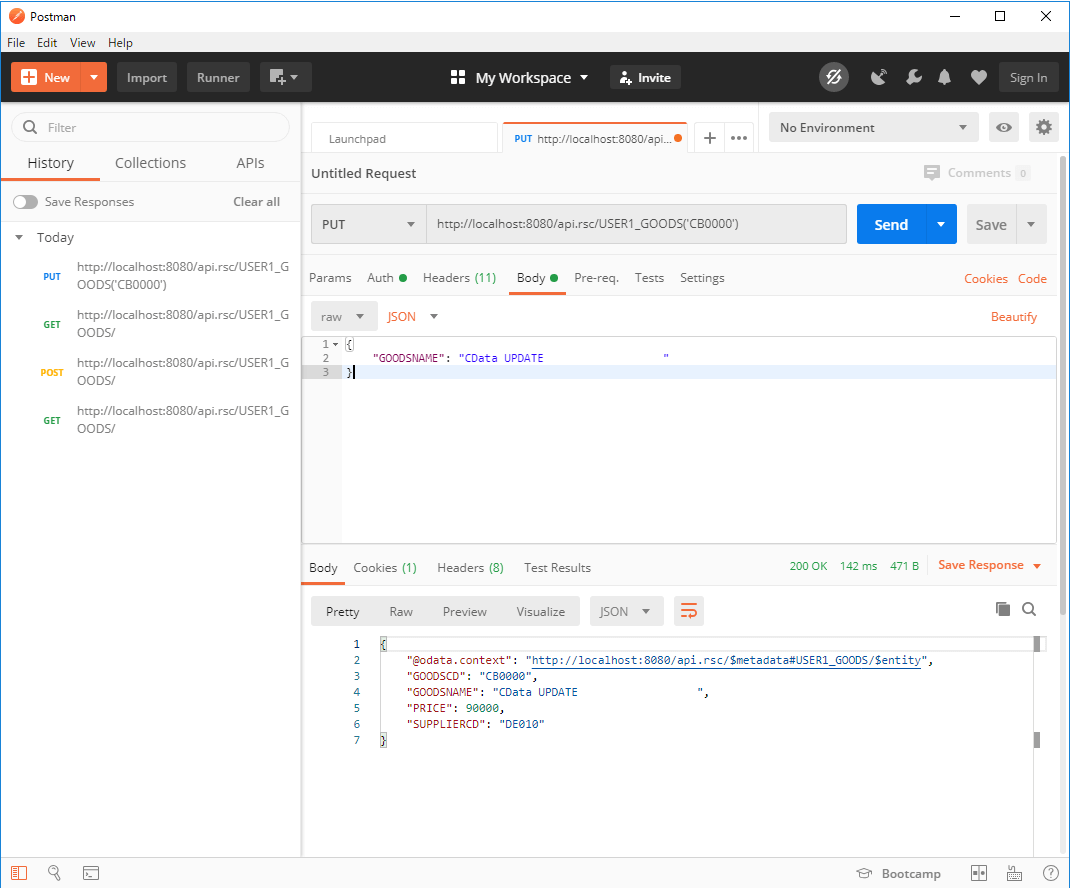Toggle sidebar visibility icon at bottom left
Image resolution: width=1070 pixels, height=888 pixels.
[20, 873]
